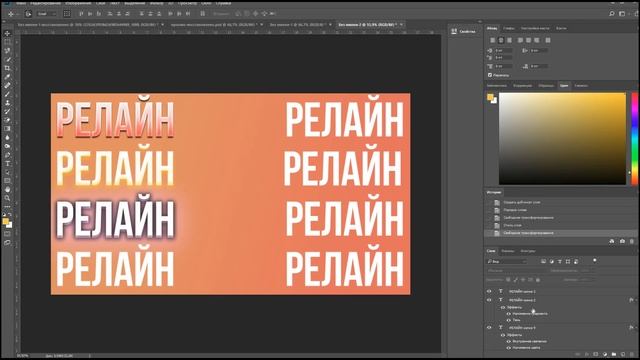This screenshot has width=640, height=360.
Task: Hide the inner glow effect eye
Action: click(509, 341)
